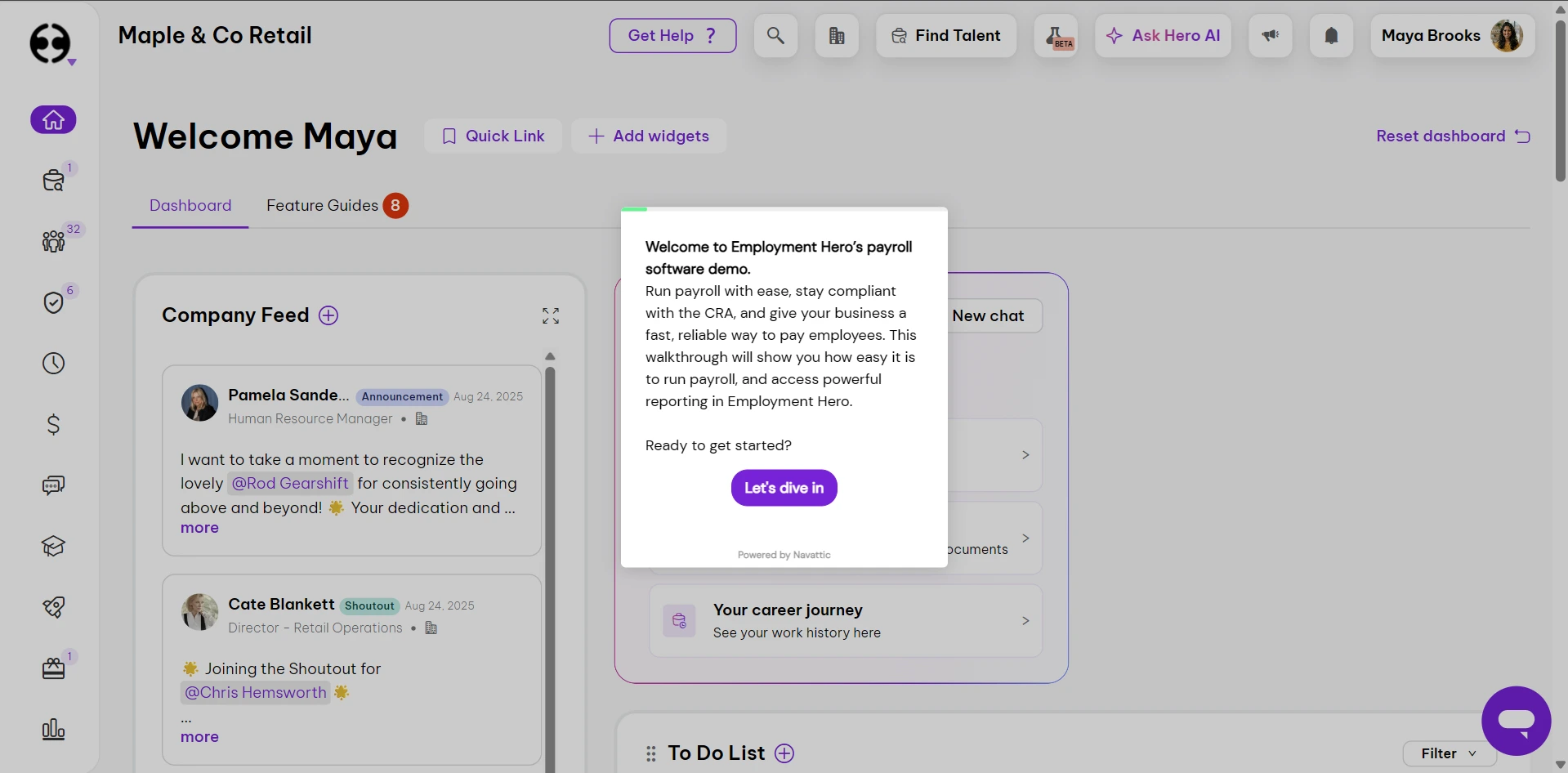Open the announcements megaphone icon

(x=1270, y=36)
